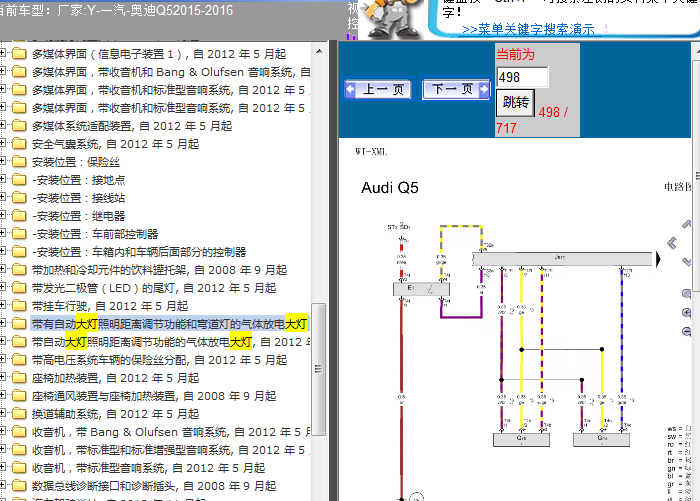Expand 带加热和冷却元件的饮料罐托架 node
The height and width of the screenshot is (501, 700).
(x=2, y=270)
